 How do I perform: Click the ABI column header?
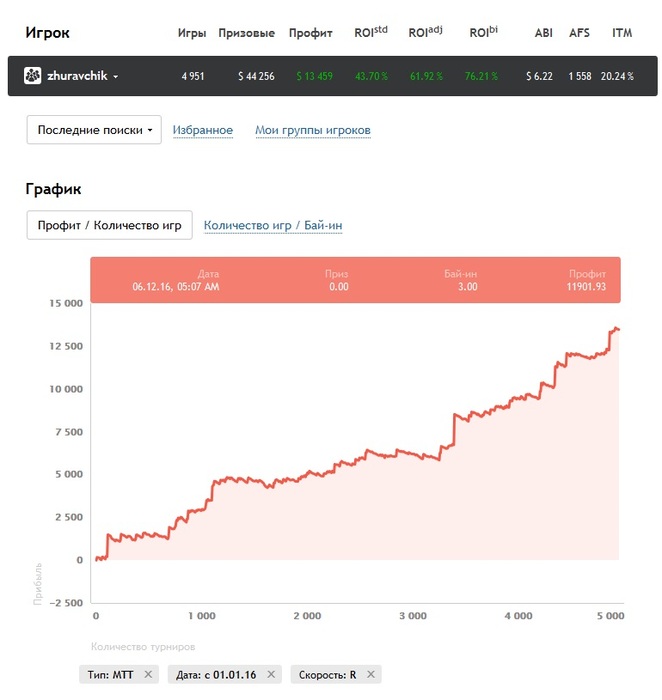pyautogui.click(x=543, y=33)
